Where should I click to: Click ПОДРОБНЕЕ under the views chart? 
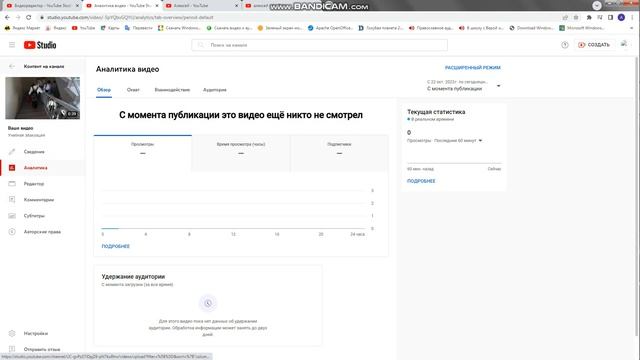coord(116,246)
